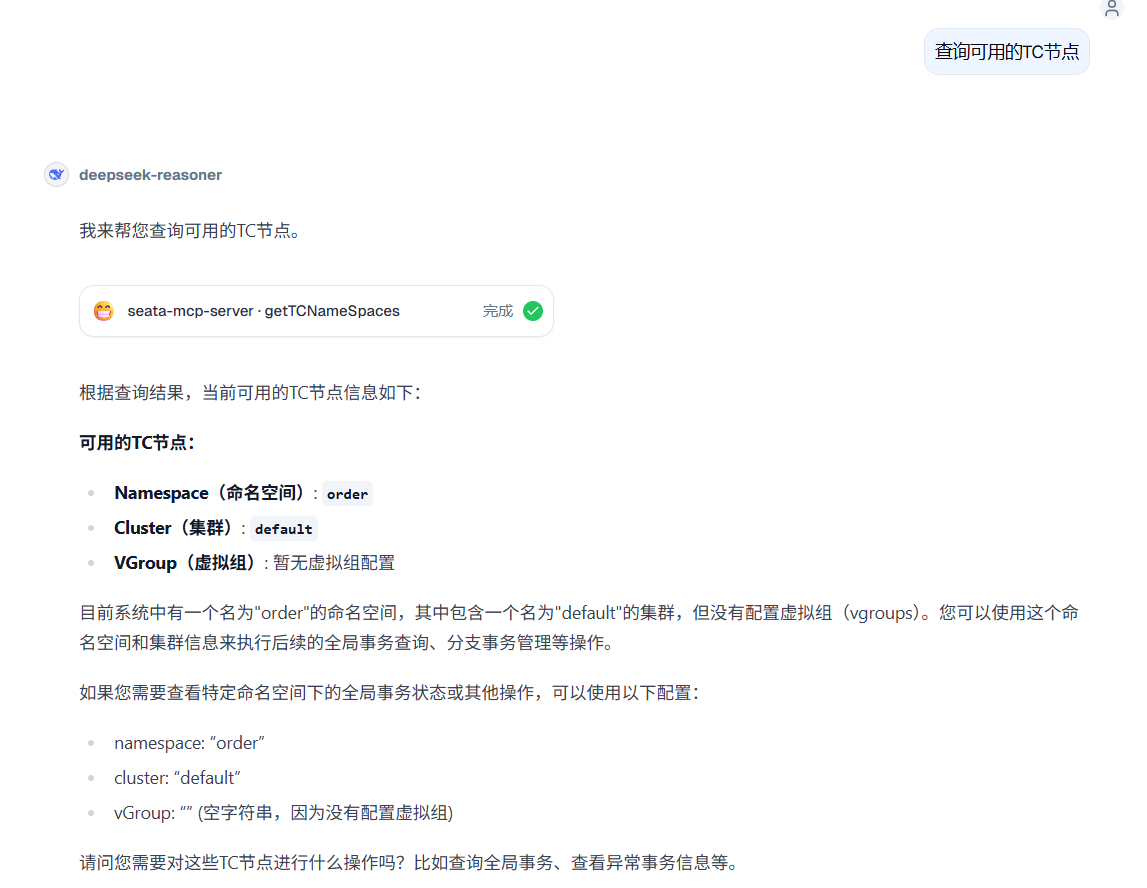Viewport: 1147px width, 888px height.
Task: Expand the seata-mcp-server getTCNameSpaces tool call
Action: (264, 311)
